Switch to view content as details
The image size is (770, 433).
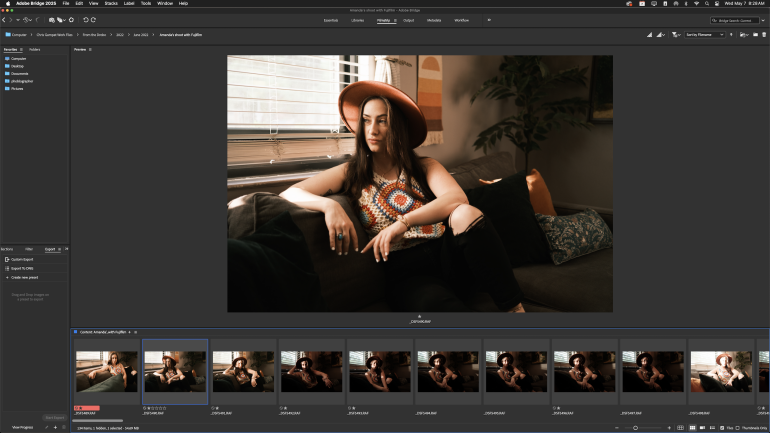click(702, 428)
